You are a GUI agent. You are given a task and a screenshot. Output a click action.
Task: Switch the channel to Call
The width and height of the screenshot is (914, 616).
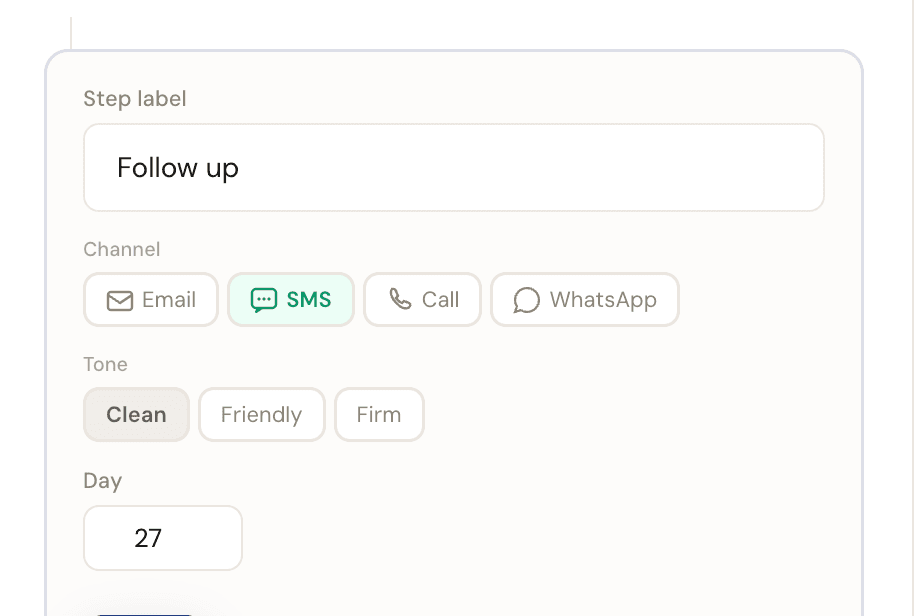click(422, 300)
